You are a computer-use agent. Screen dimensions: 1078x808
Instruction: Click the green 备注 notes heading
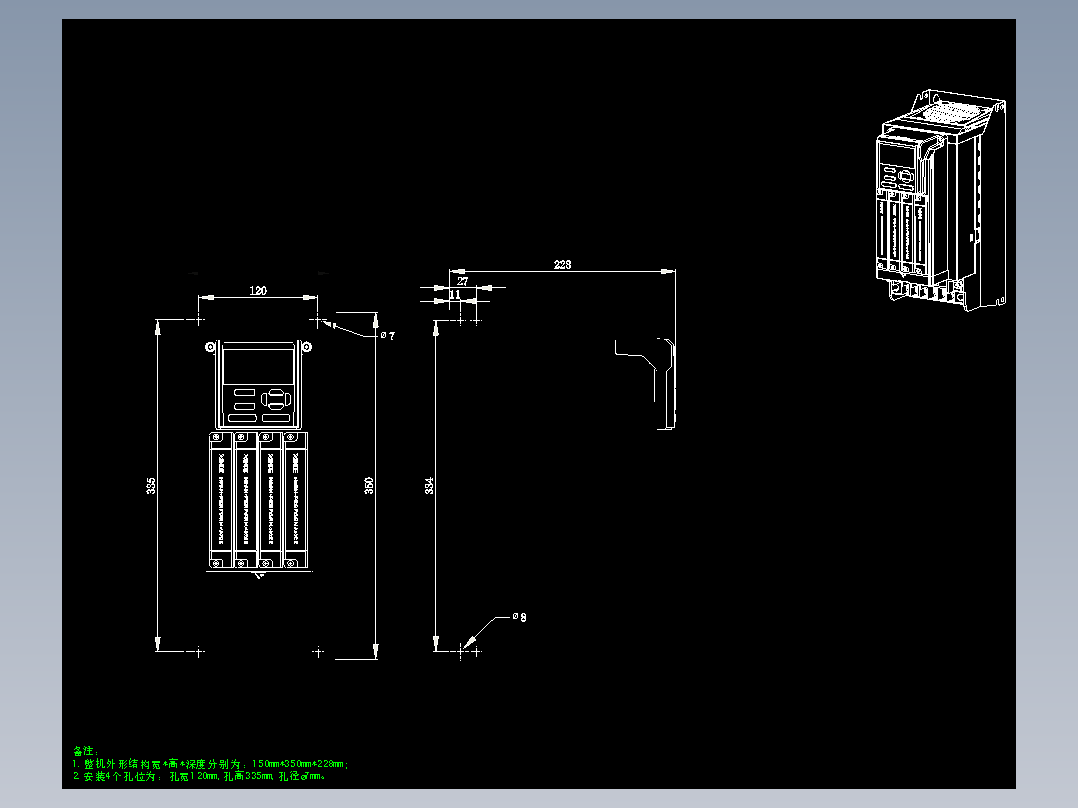[x=86, y=751]
